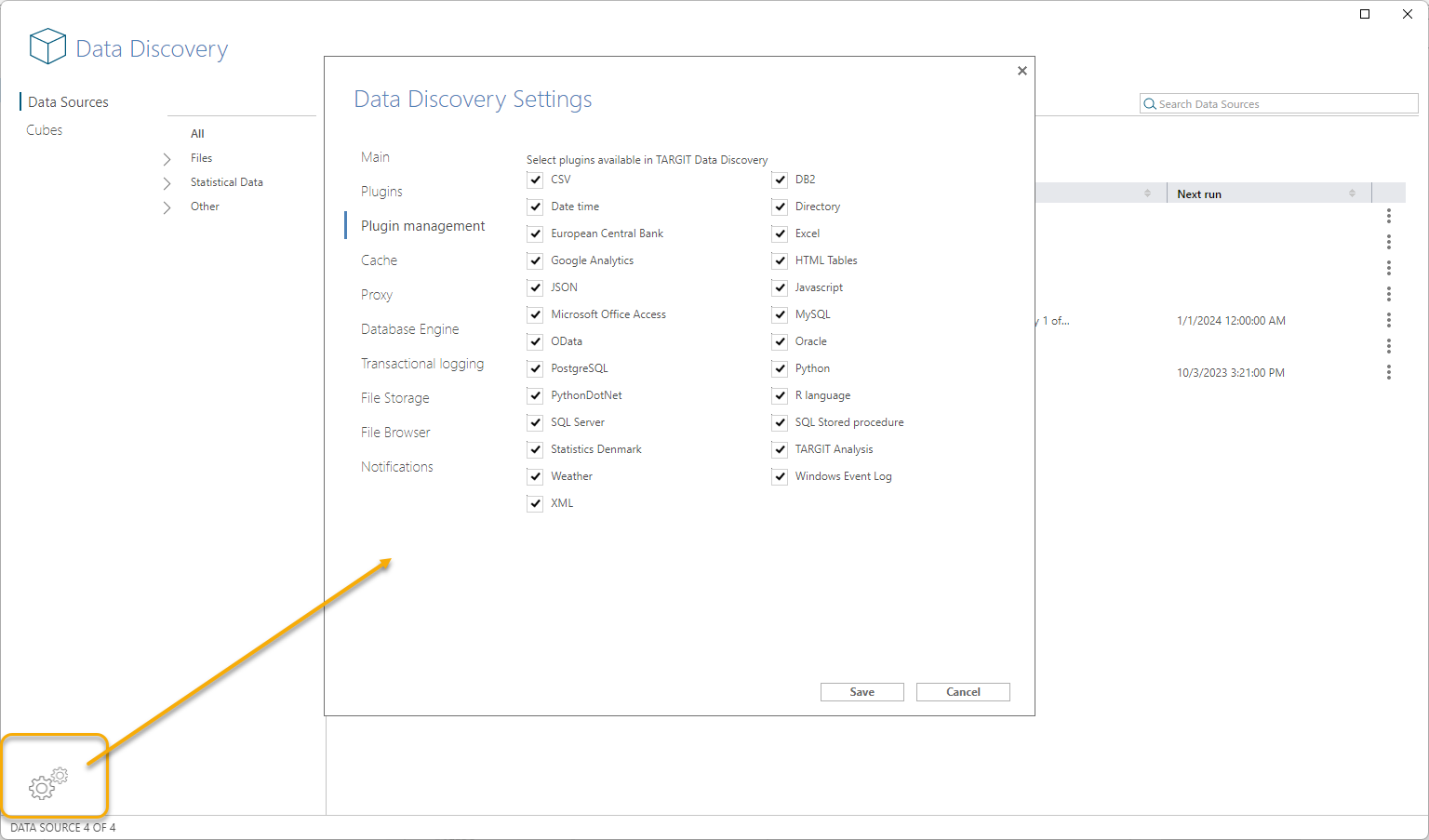Open settings via the gears icon
The height and width of the screenshot is (840, 1429).
point(48,783)
